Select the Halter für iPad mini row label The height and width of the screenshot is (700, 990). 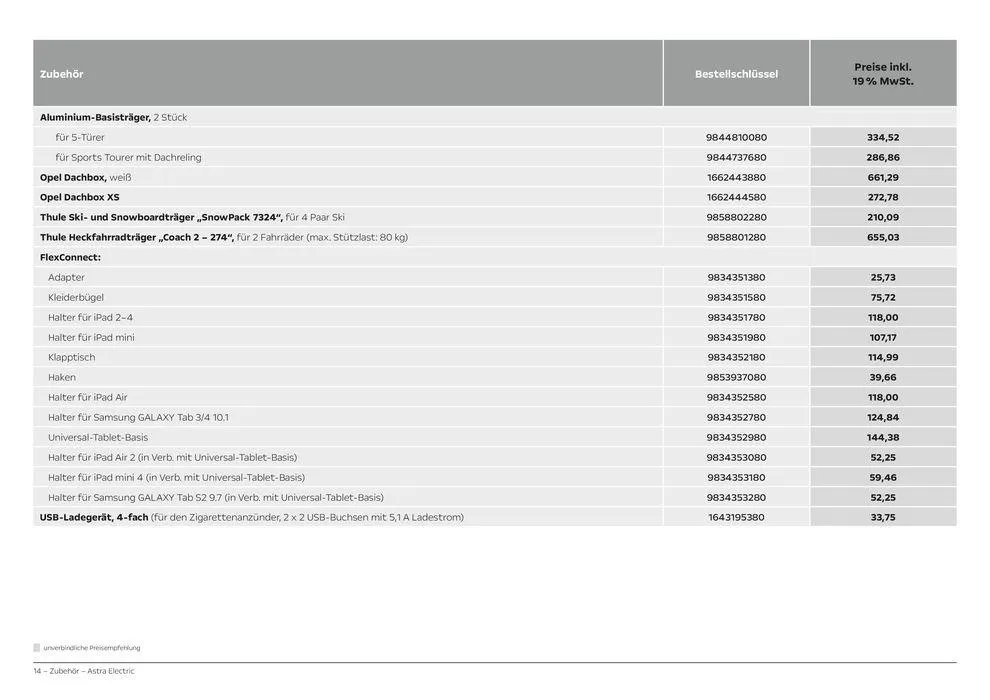point(91,337)
